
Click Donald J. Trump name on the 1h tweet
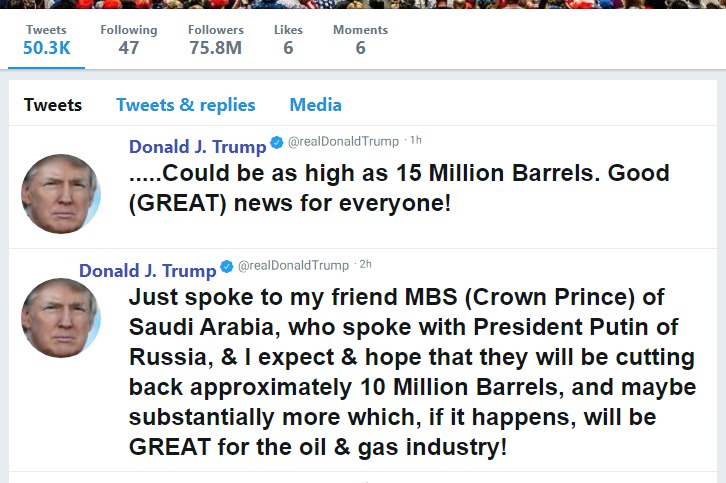tap(197, 147)
